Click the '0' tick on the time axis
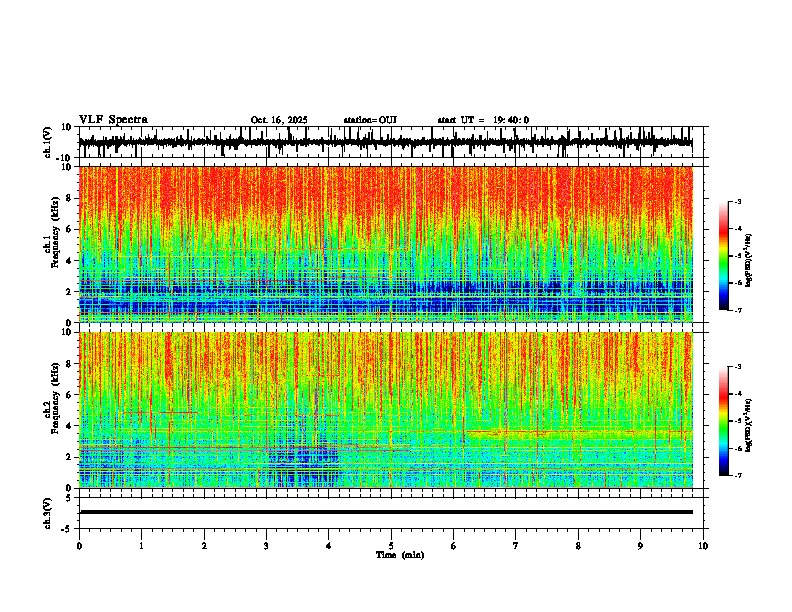Viewport: 792px width, 612px height. [x=79, y=546]
